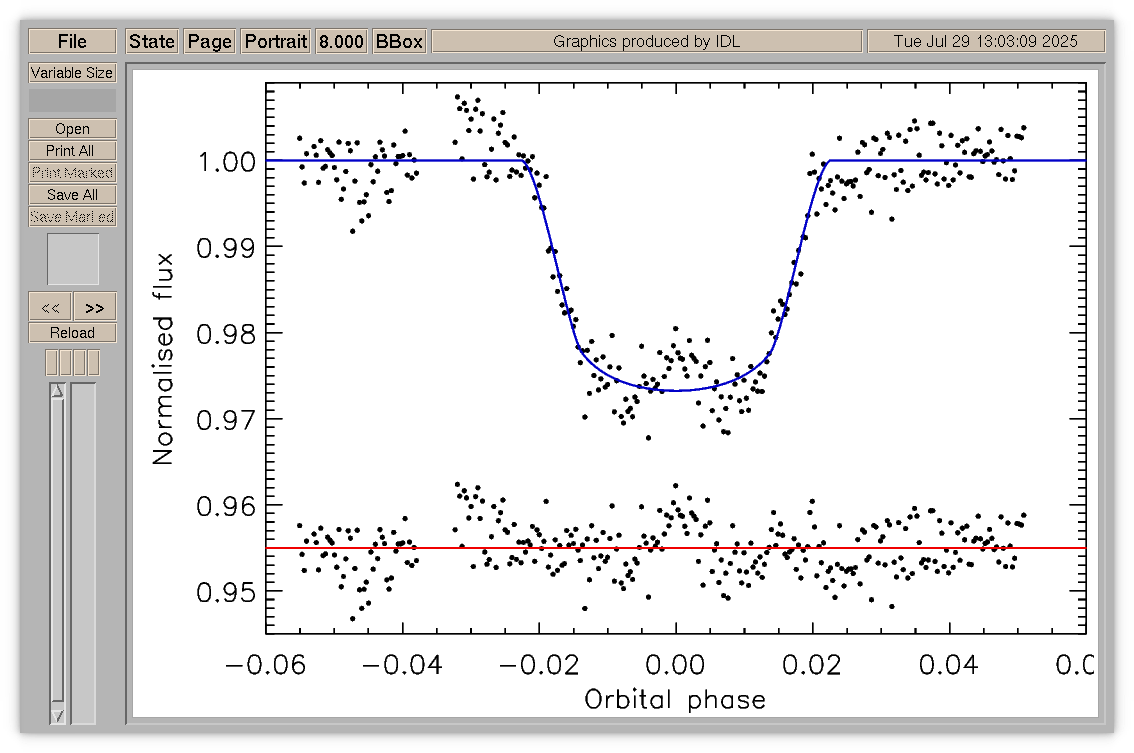Click the Open button
This screenshot has width=1134, height=753.
pos(72,129)
